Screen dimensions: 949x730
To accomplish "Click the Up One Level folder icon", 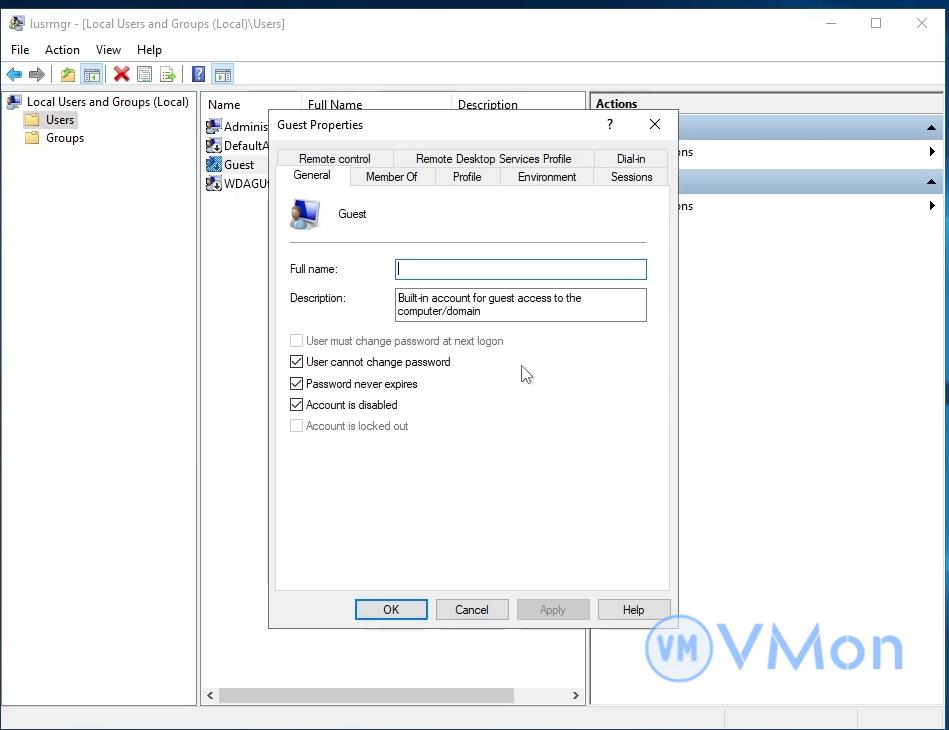I will pos(67,74).
